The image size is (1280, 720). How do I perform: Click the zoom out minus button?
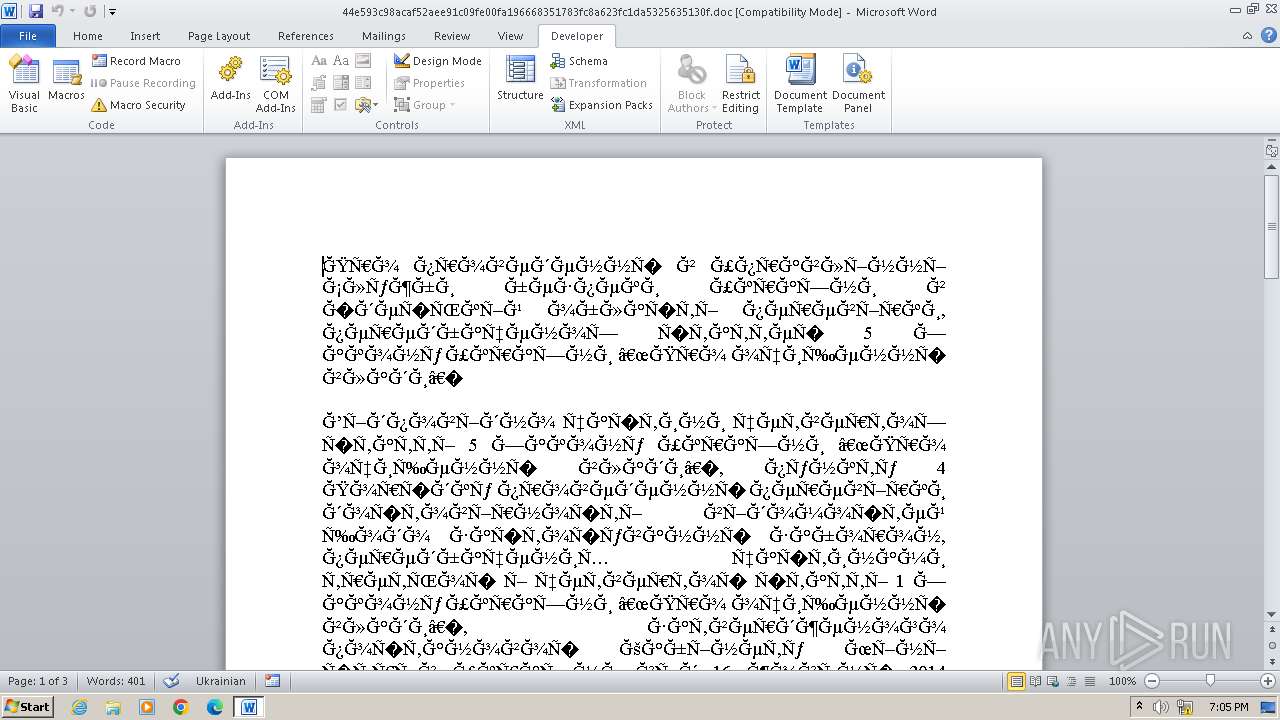pos(1151,681)
